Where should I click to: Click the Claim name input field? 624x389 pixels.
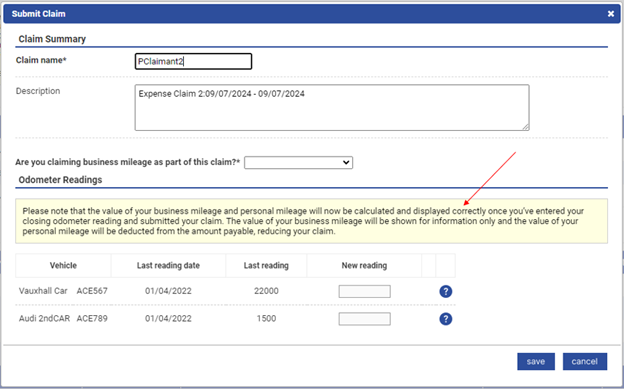193,61
